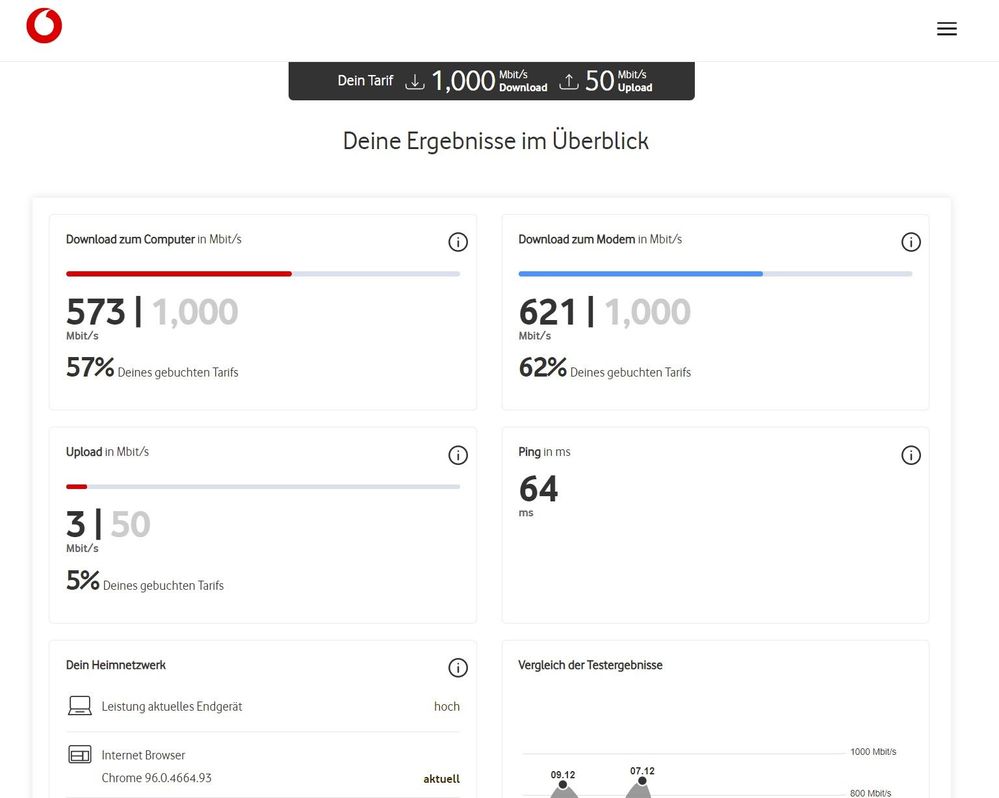Click the browser icon beside Internet Browser
The image size is (999, 798).
(x=80, y=755)
